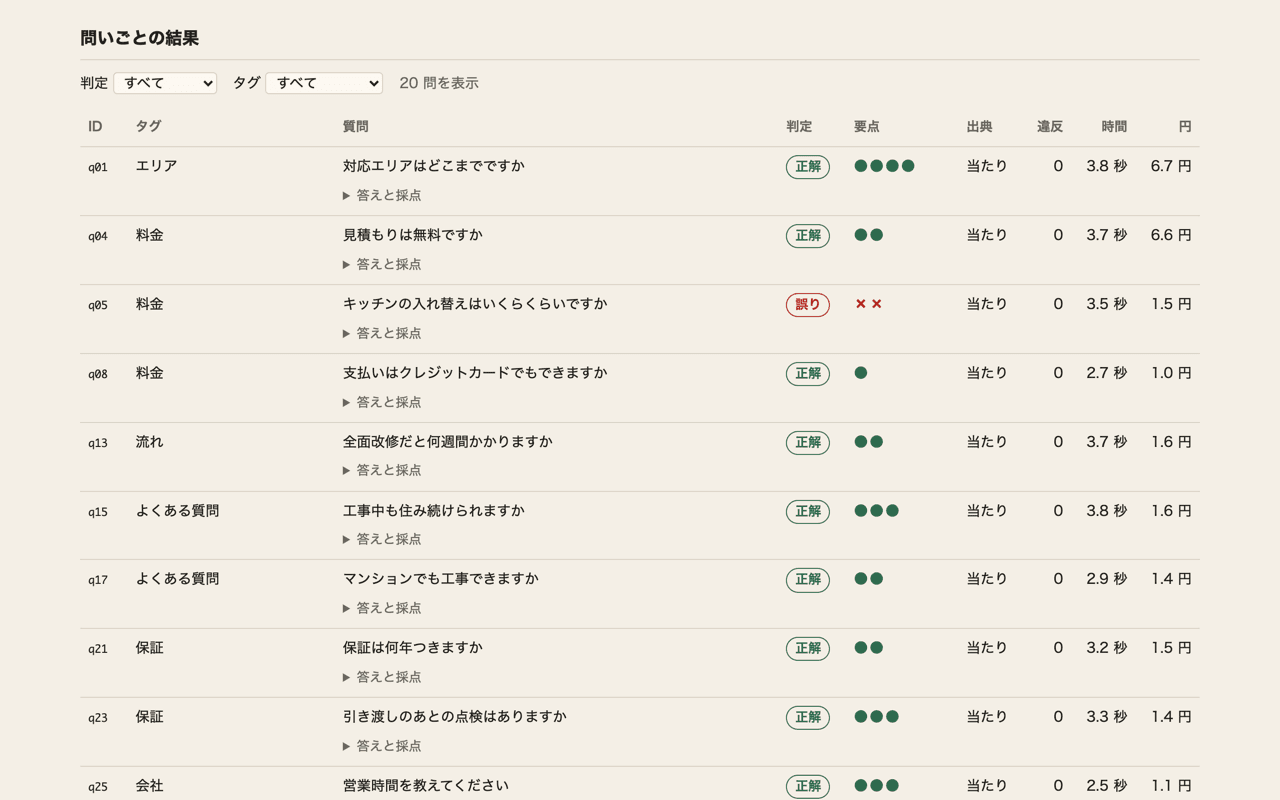
Task: Expand 答えと採点 under キッチンの入れ替えはいくらくらいですか
Action: point(382,333)
